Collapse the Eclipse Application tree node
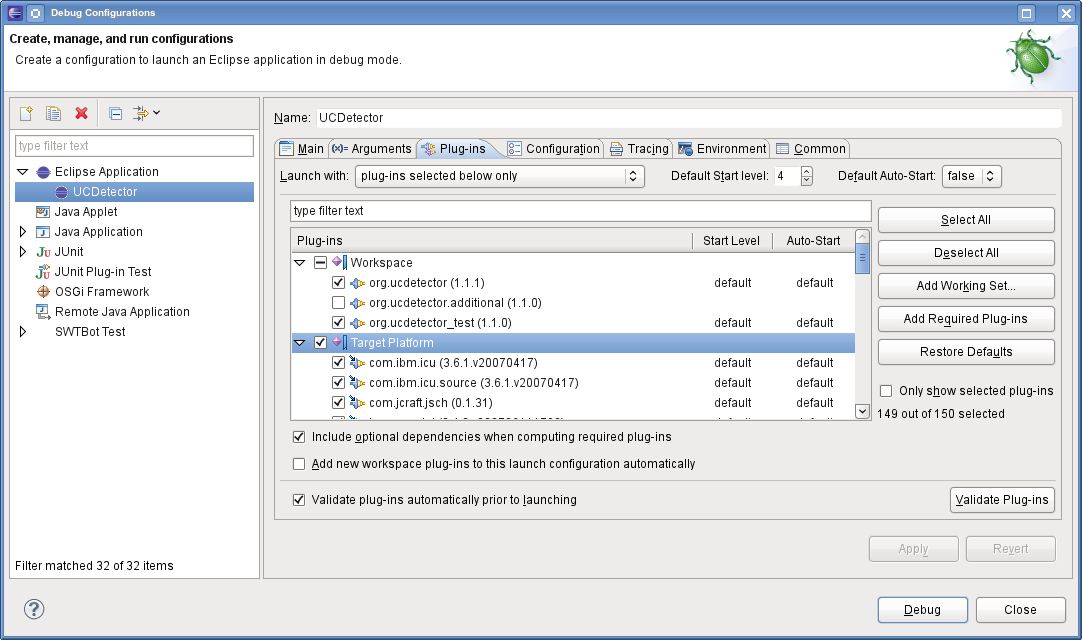This screenshot has height=640, width=1082. (x=23, y=172)
